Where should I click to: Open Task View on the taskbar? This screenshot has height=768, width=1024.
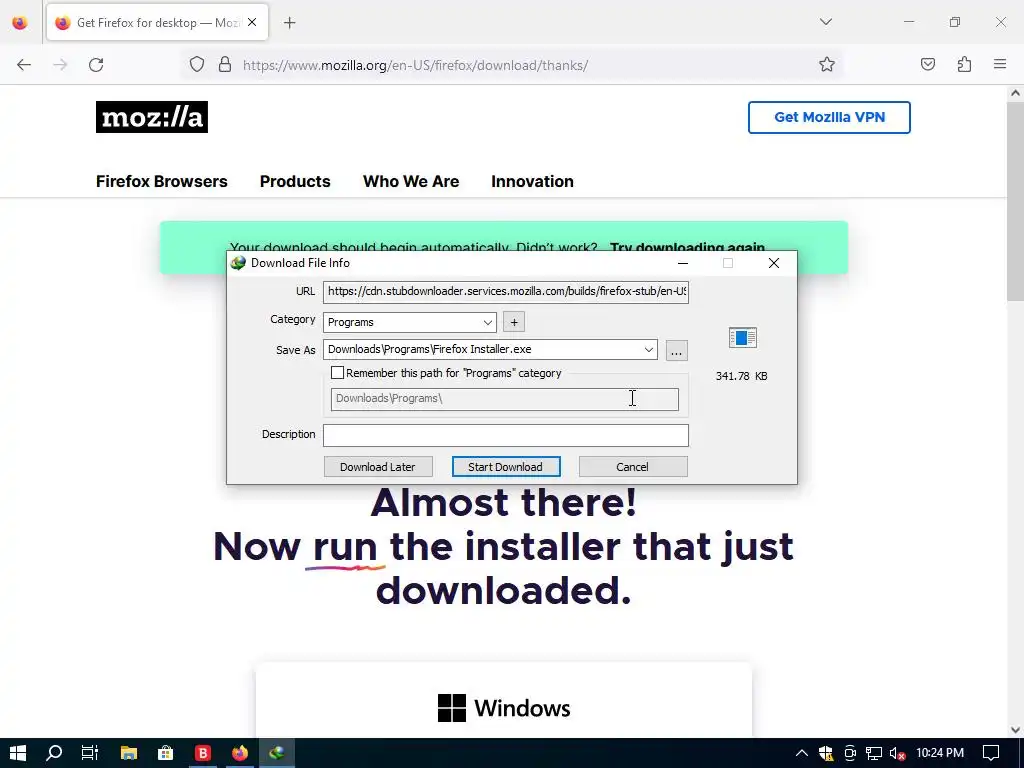(x=89, y=753)
